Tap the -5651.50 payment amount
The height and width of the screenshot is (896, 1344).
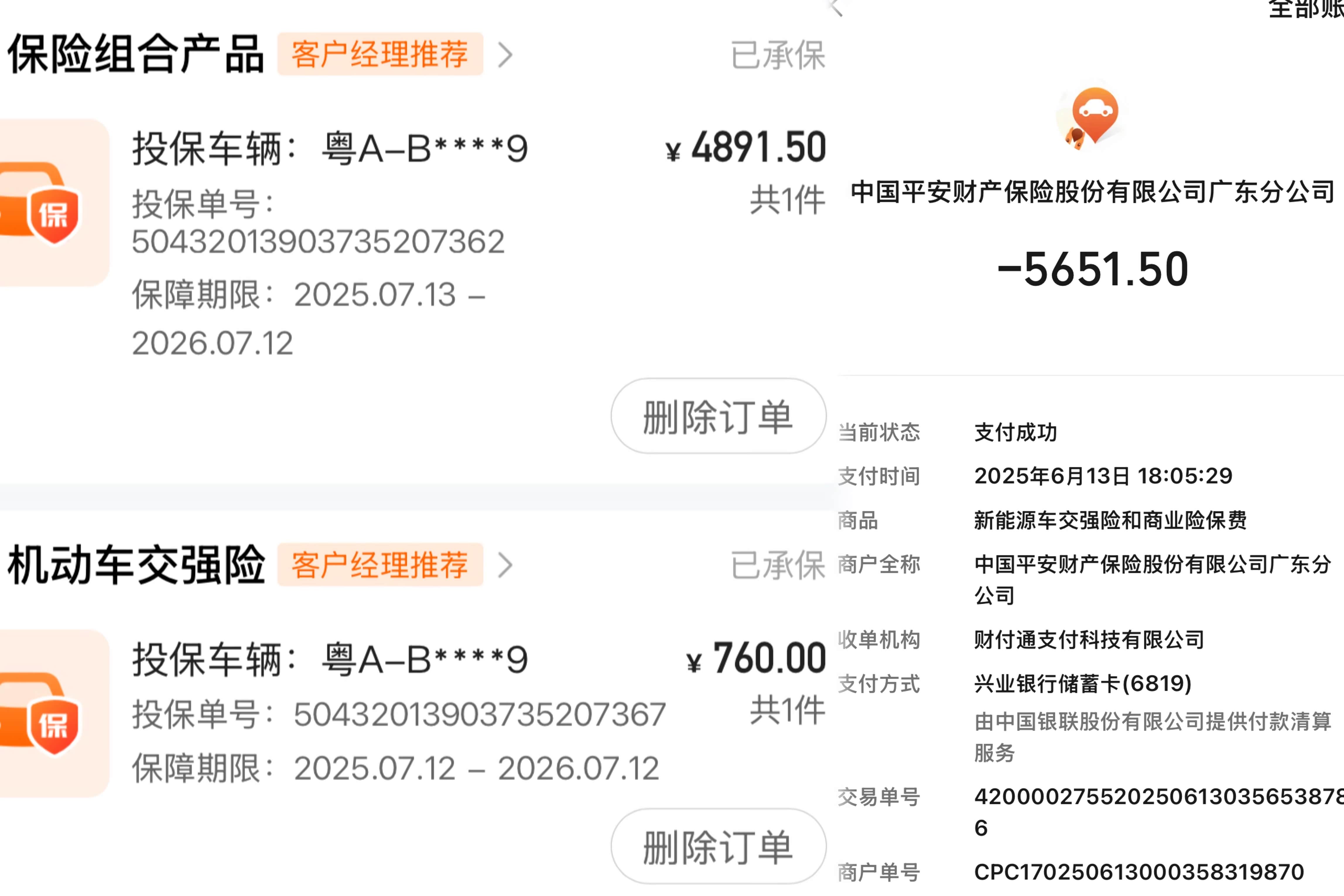point(1092,269)
